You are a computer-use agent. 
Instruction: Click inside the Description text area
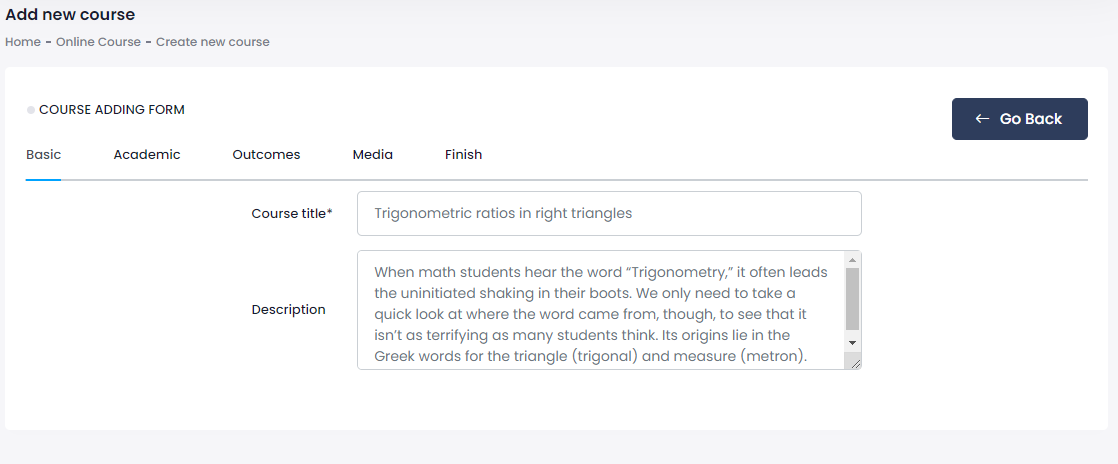(x=600, y=310)
